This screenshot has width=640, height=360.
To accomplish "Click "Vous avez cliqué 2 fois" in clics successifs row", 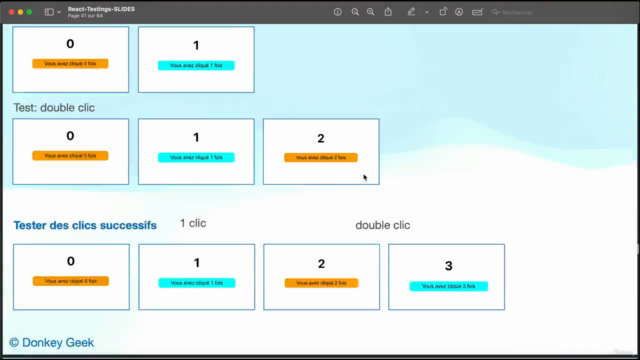I will click(x=321, y=283).
